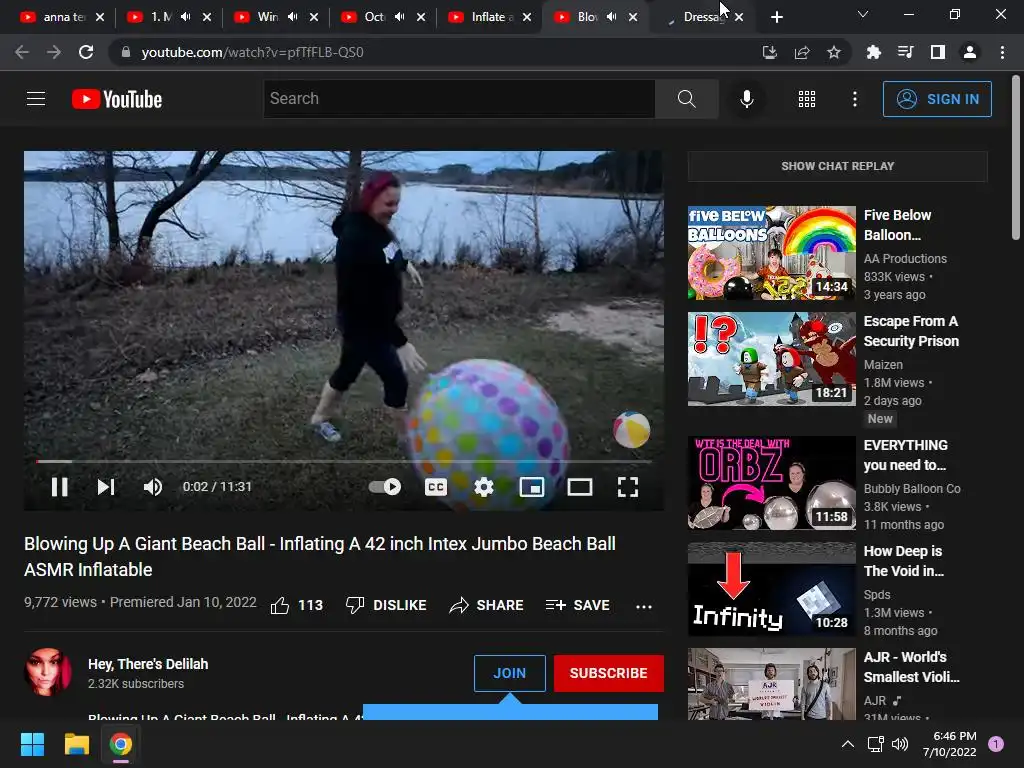This screenshot has height=768, width=1024.
Task: Open the tab search chevron
Action: tap(863, 14)
